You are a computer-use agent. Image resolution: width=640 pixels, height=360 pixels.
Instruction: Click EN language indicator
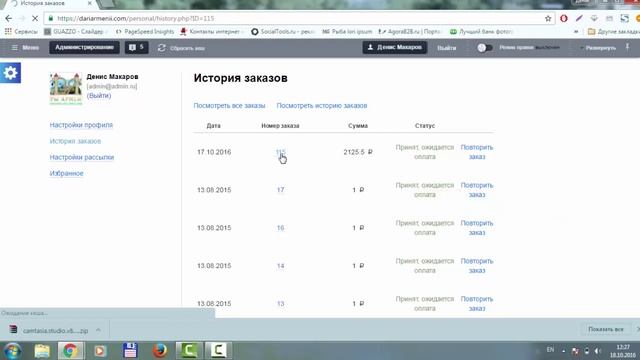point(550,350)
